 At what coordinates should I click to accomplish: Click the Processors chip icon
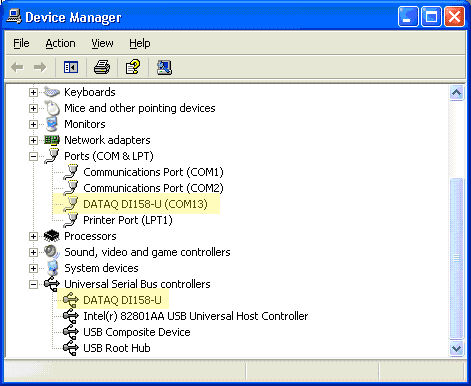tap(52, 236)
